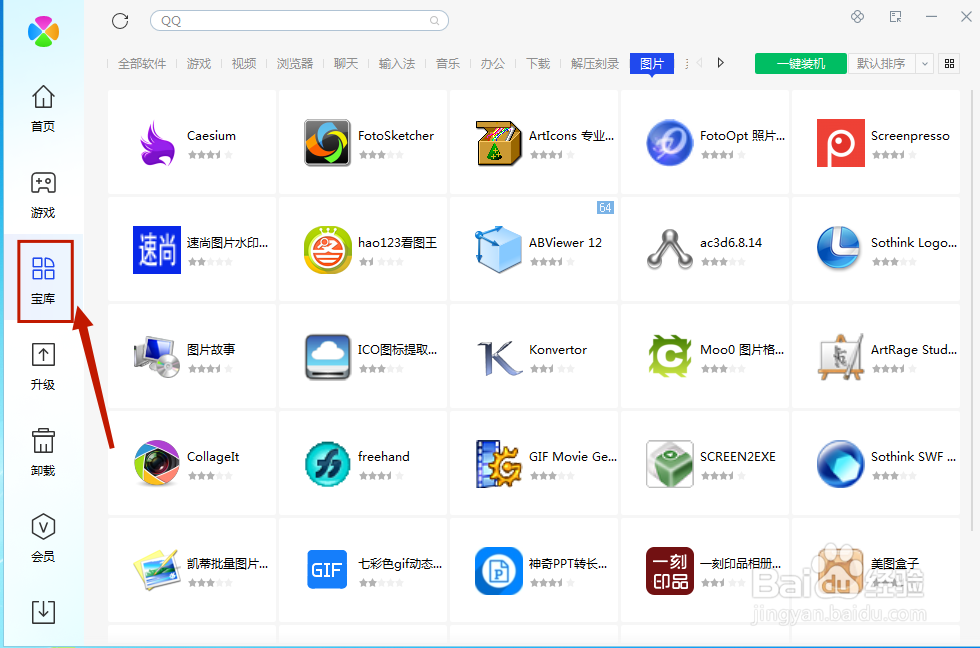This screenshot has width=980, height=648.
Task: Select the 浏览器 category tab
Action: point(295,64)
